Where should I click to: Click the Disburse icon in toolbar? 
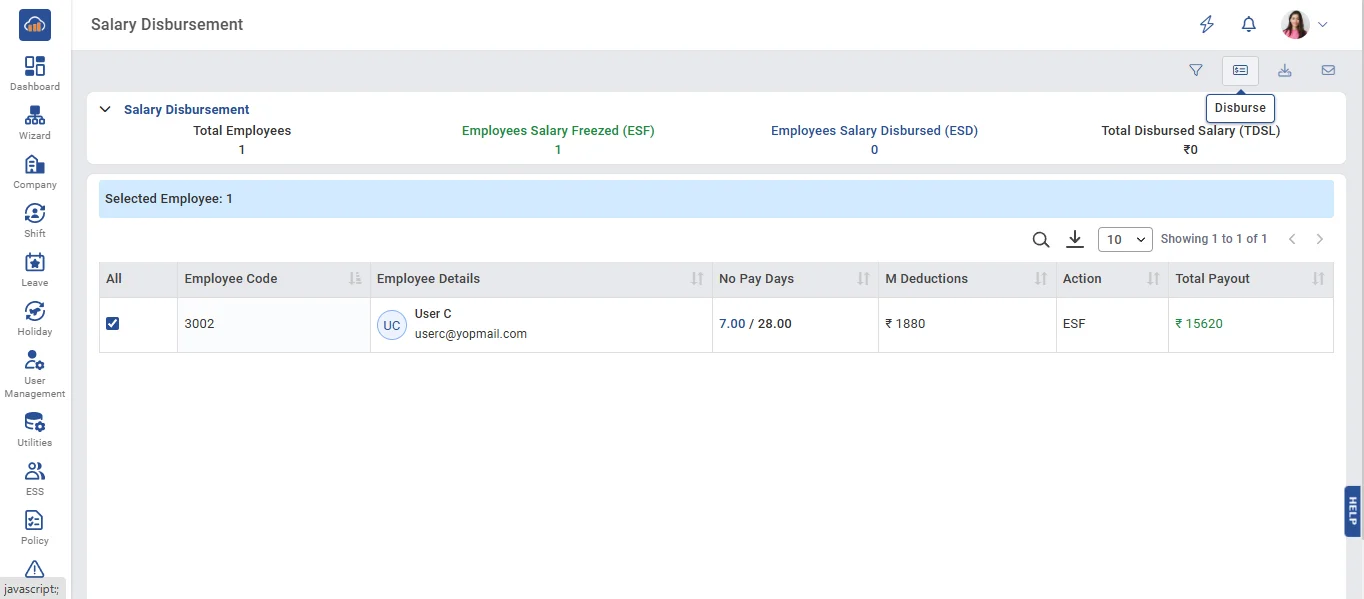[x=1240, y=70]
